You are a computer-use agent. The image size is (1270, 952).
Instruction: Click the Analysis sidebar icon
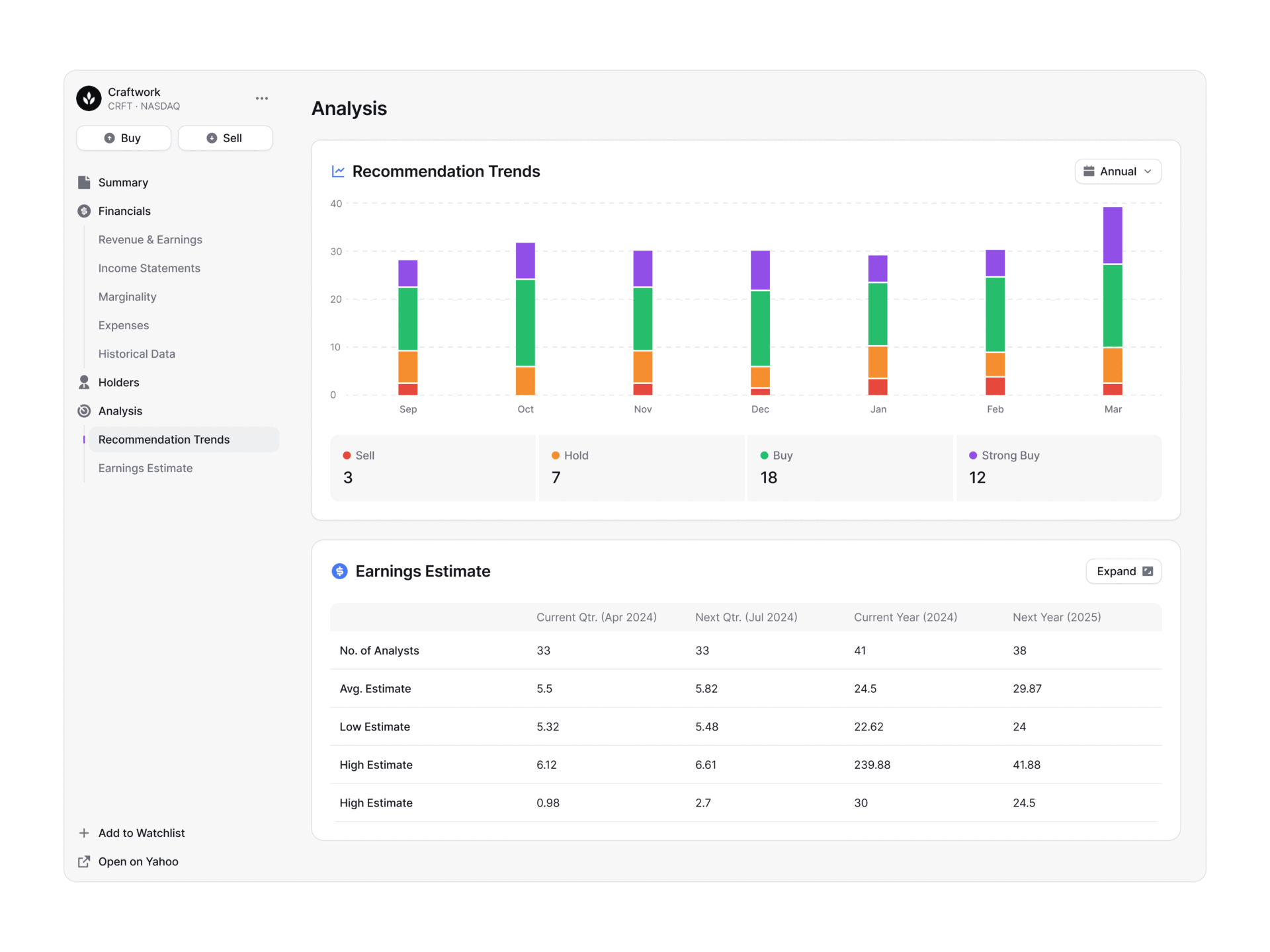tap(84, 411)
